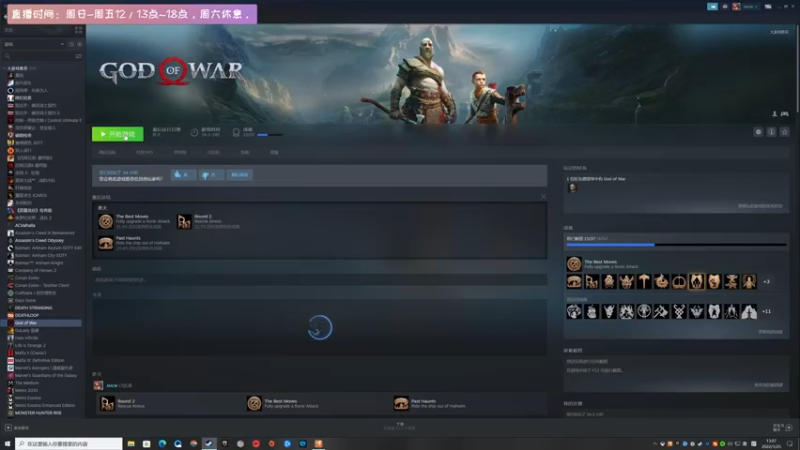Click the small achievement progress bar under the banner

pos(269,135)
